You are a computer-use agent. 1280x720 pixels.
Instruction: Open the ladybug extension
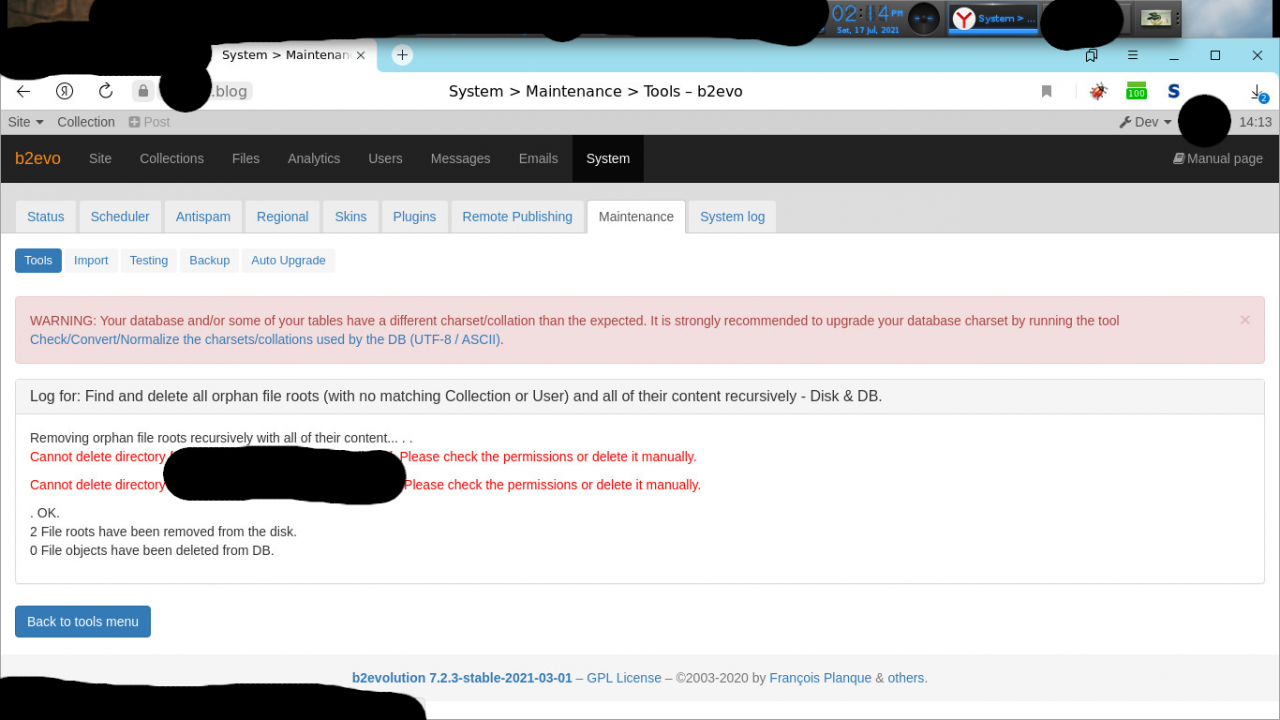1098,91
